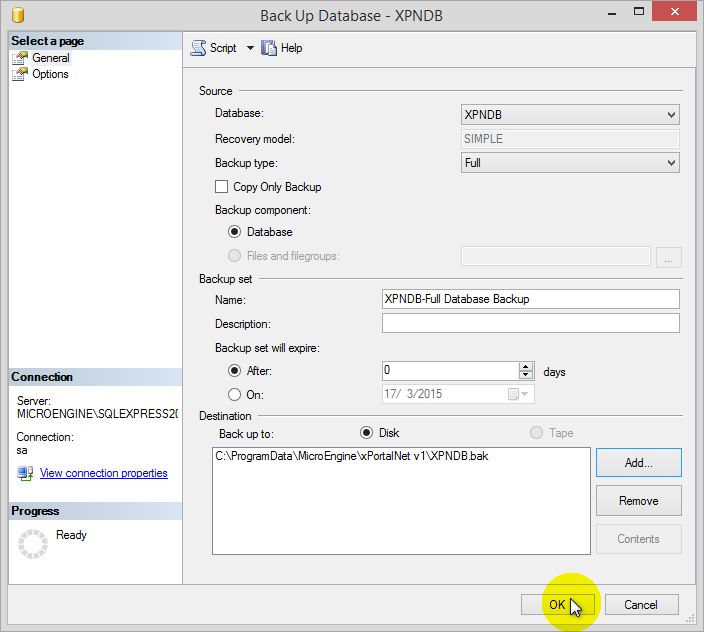Open View connection properties link
This screenshot has height=632, width=704.
click(103, 473)
